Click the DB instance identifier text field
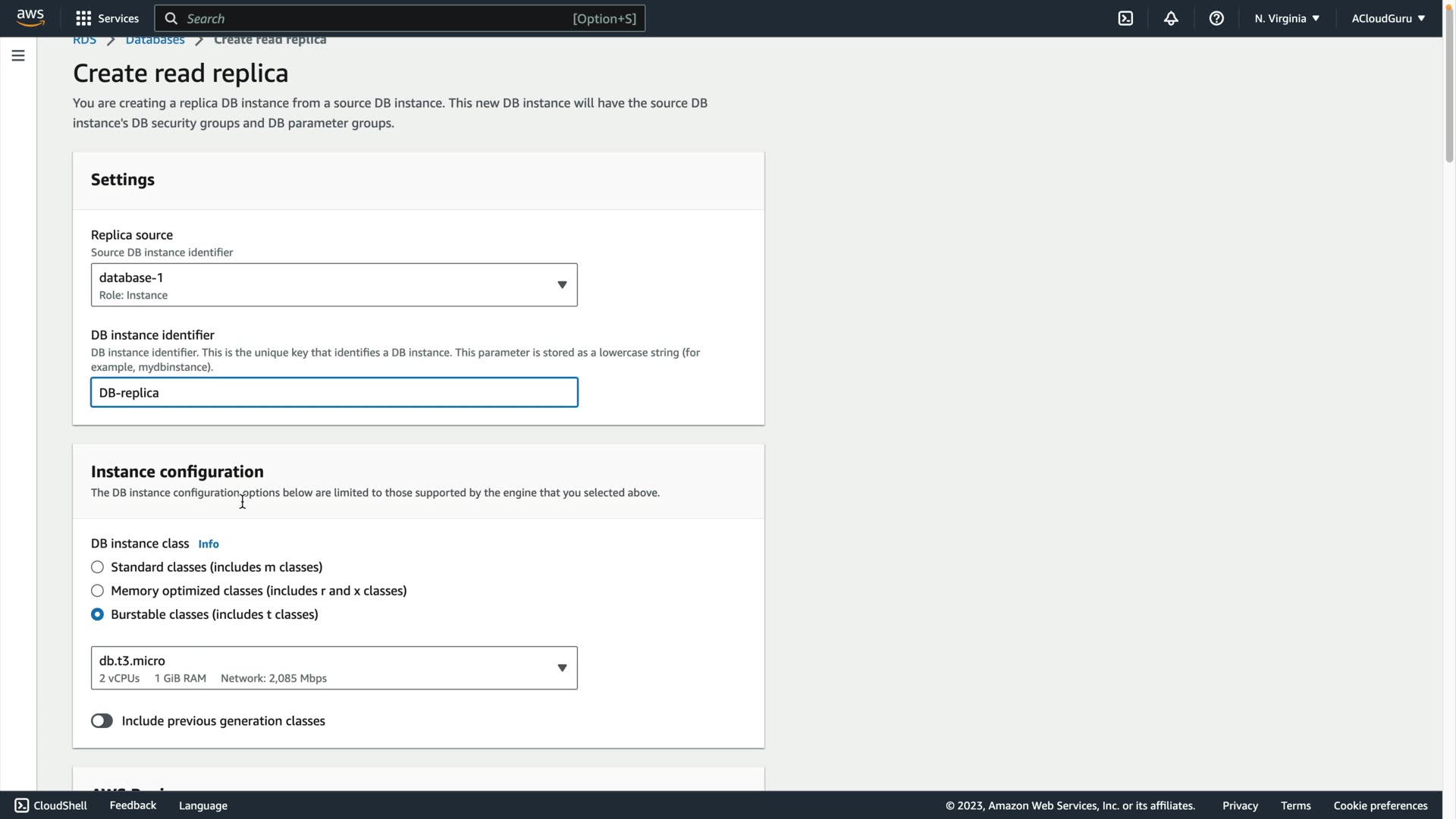 (x=334, y=393)
